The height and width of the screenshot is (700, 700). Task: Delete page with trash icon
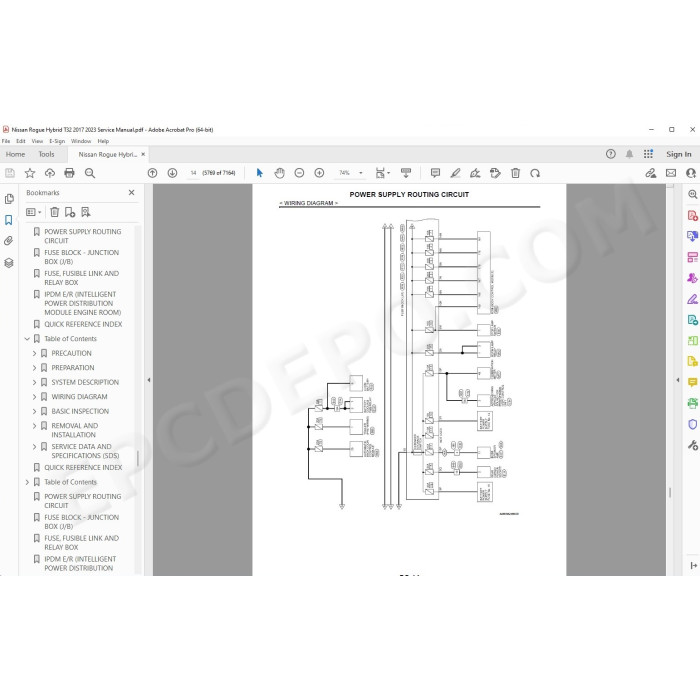pyautogui.click(x=515, y=173)
